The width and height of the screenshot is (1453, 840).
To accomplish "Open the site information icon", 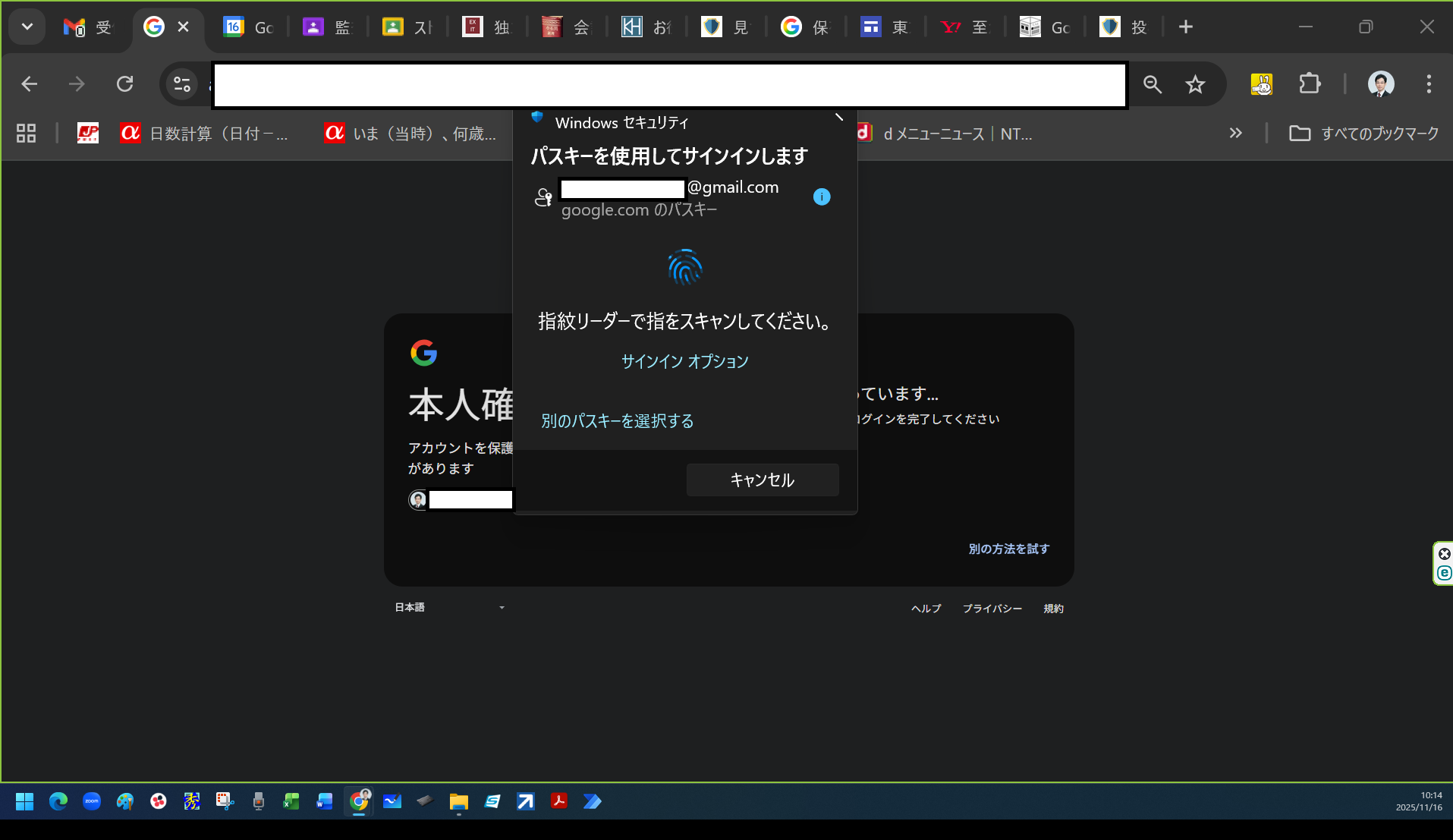I will [182, 84].
